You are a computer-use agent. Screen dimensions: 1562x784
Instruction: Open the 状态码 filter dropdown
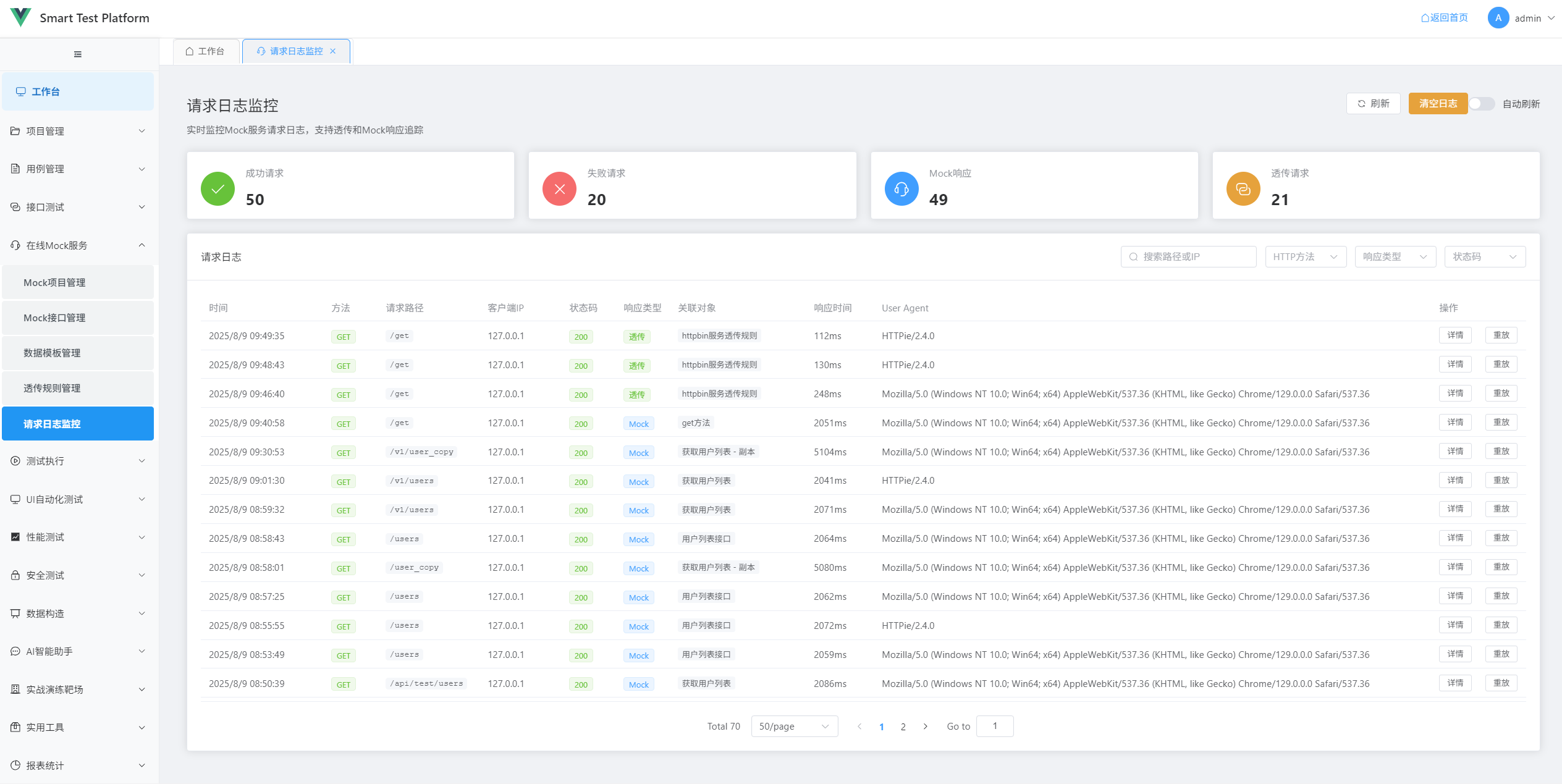pyautogui.click(x=1484, y=257)
